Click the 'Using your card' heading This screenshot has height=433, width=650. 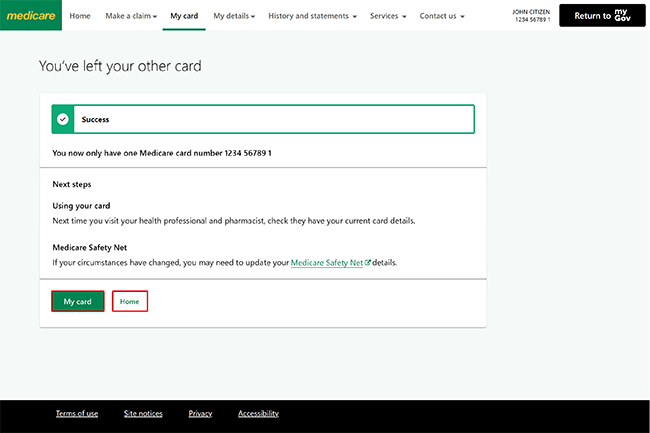coord(81,206)
